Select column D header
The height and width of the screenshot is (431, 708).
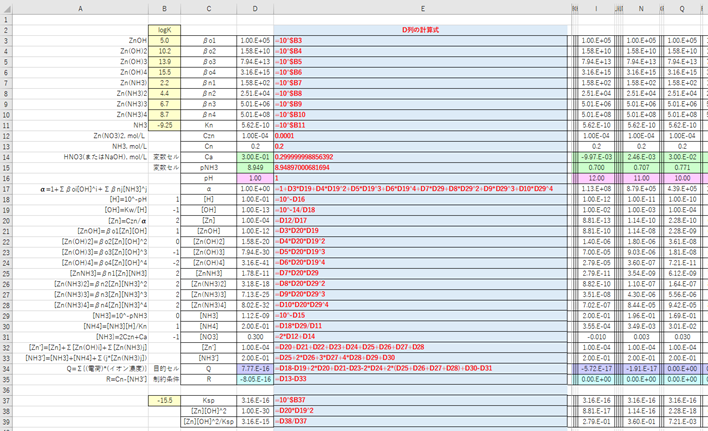pos(255,9)
